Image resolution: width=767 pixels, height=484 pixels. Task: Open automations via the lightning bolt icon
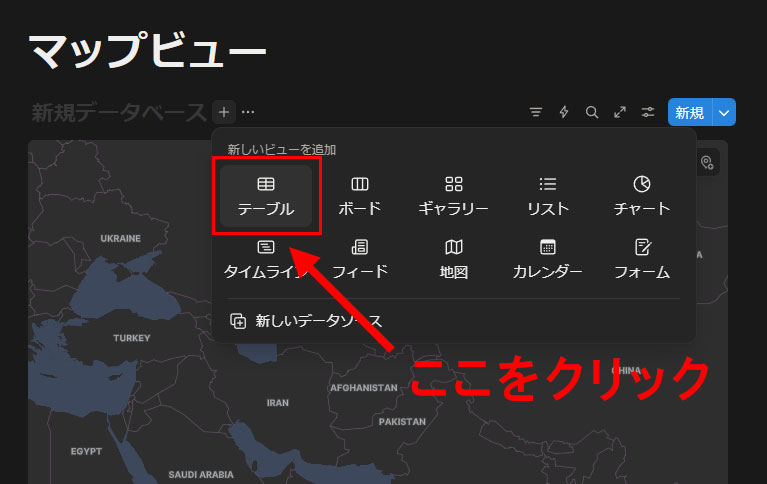[x=564, y=112]
